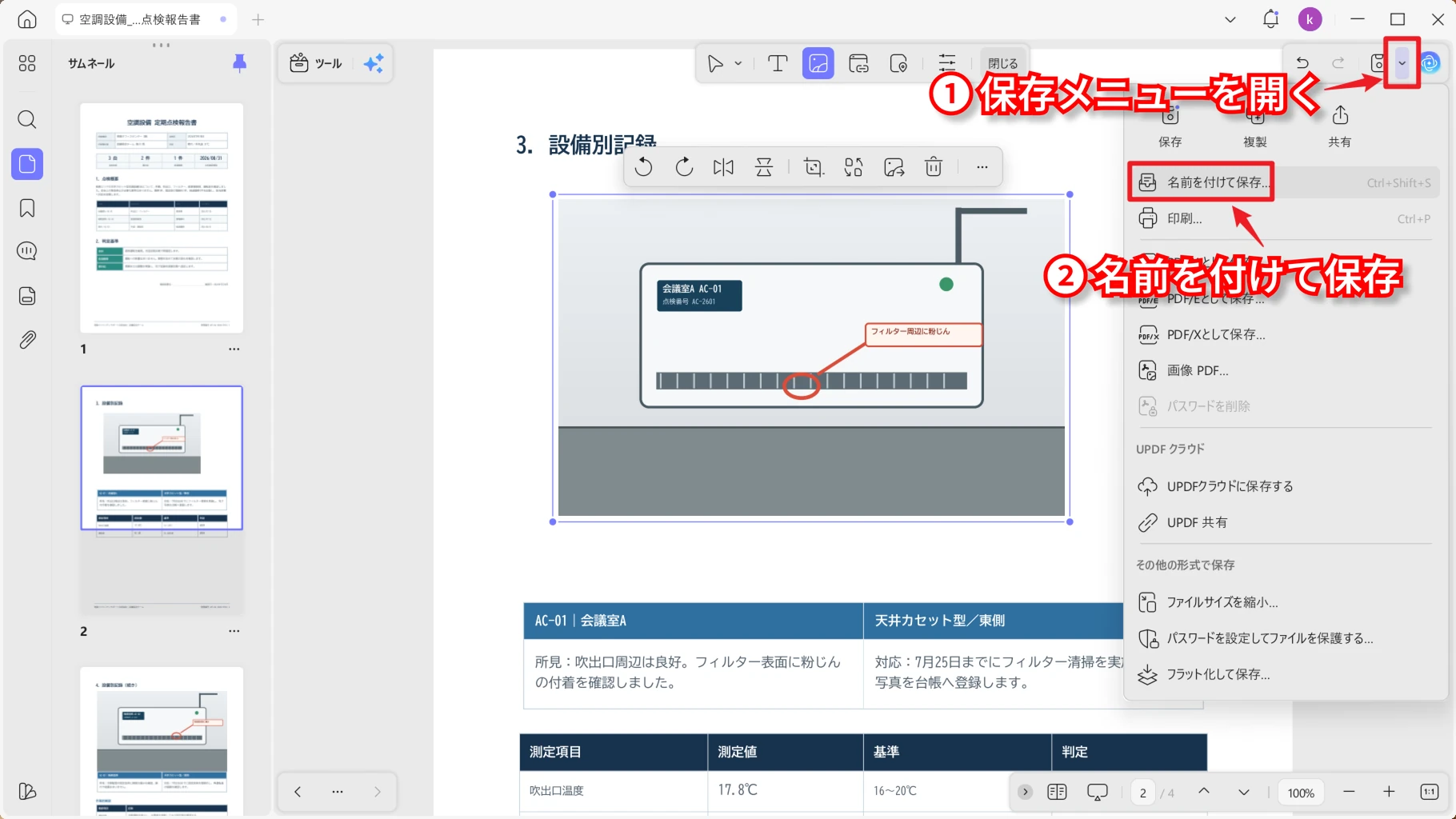The height and width of the screenshot is (819, 1456).
Task: Open bottom navigation ellipsis menu
Action: coord(338,792)
